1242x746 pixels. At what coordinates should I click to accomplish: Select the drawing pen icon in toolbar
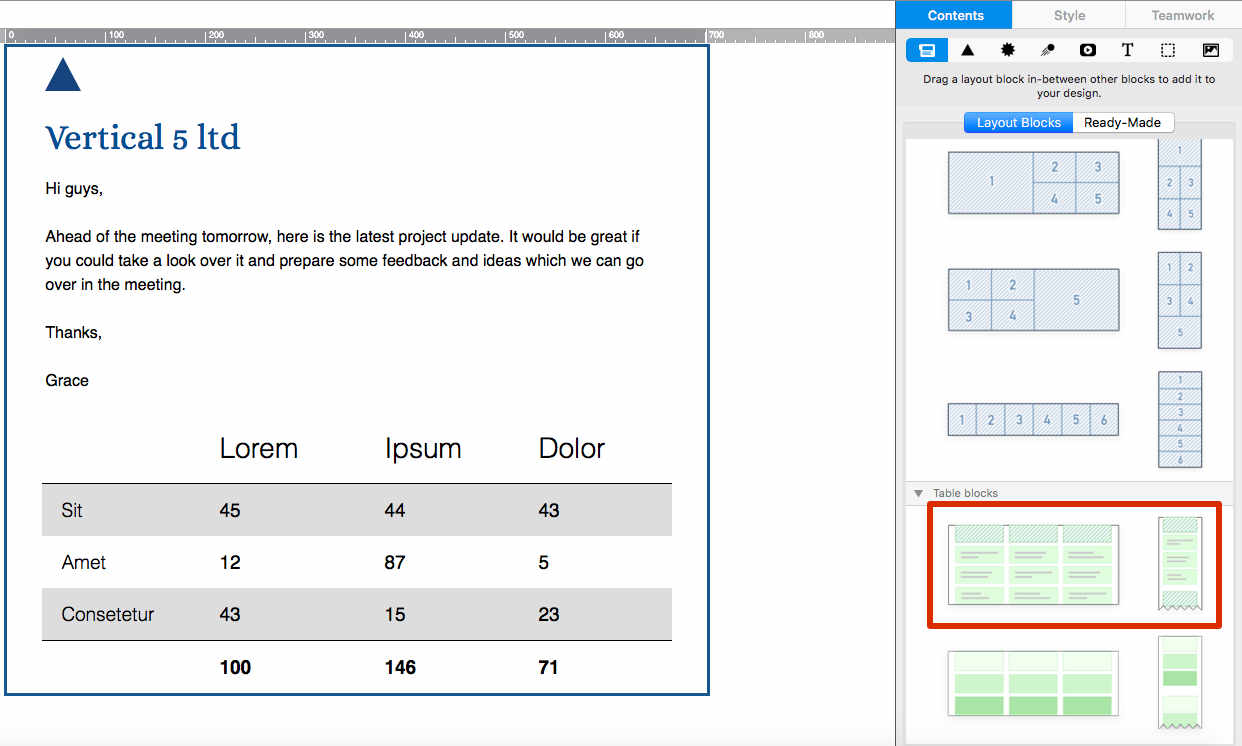(1047, 49)
